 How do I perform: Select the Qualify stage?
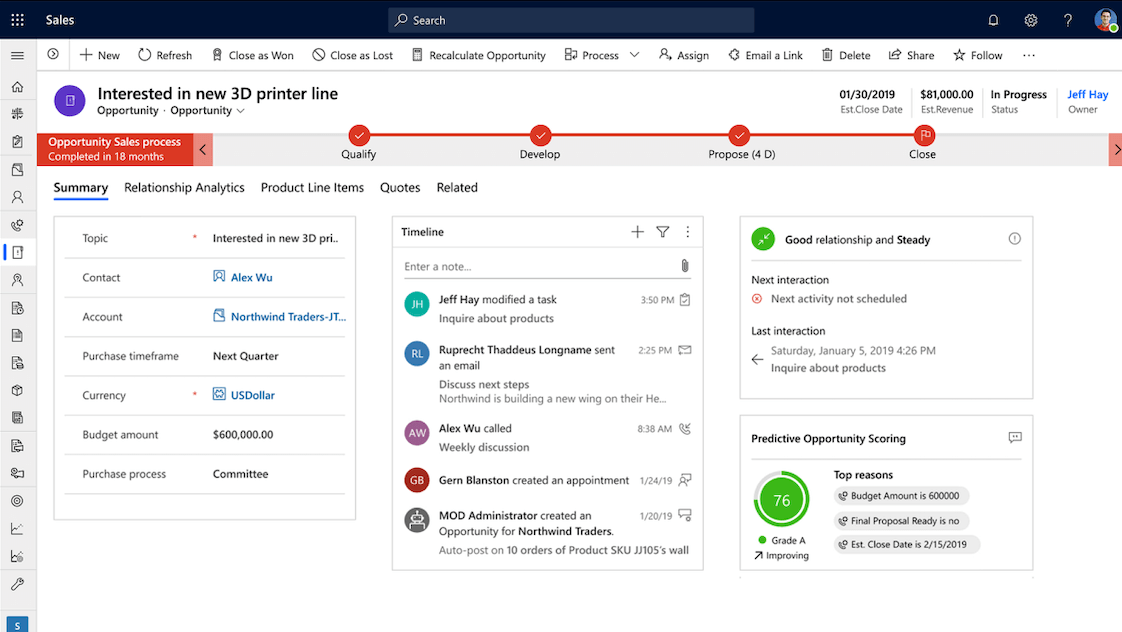pyautogui.click(x=358, y=135)
